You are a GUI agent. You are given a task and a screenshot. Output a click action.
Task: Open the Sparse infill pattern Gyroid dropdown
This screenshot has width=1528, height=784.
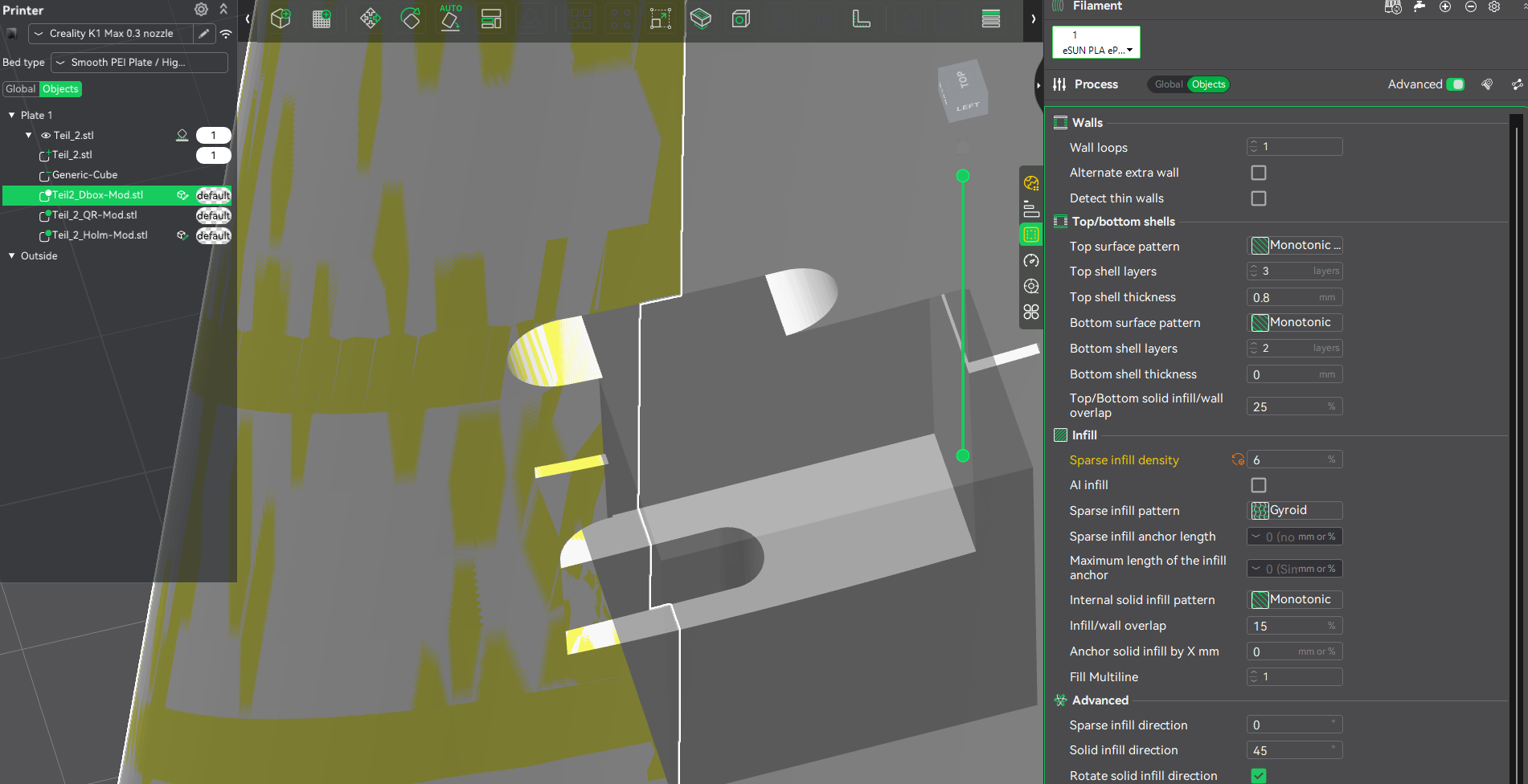coord(1294,511)
